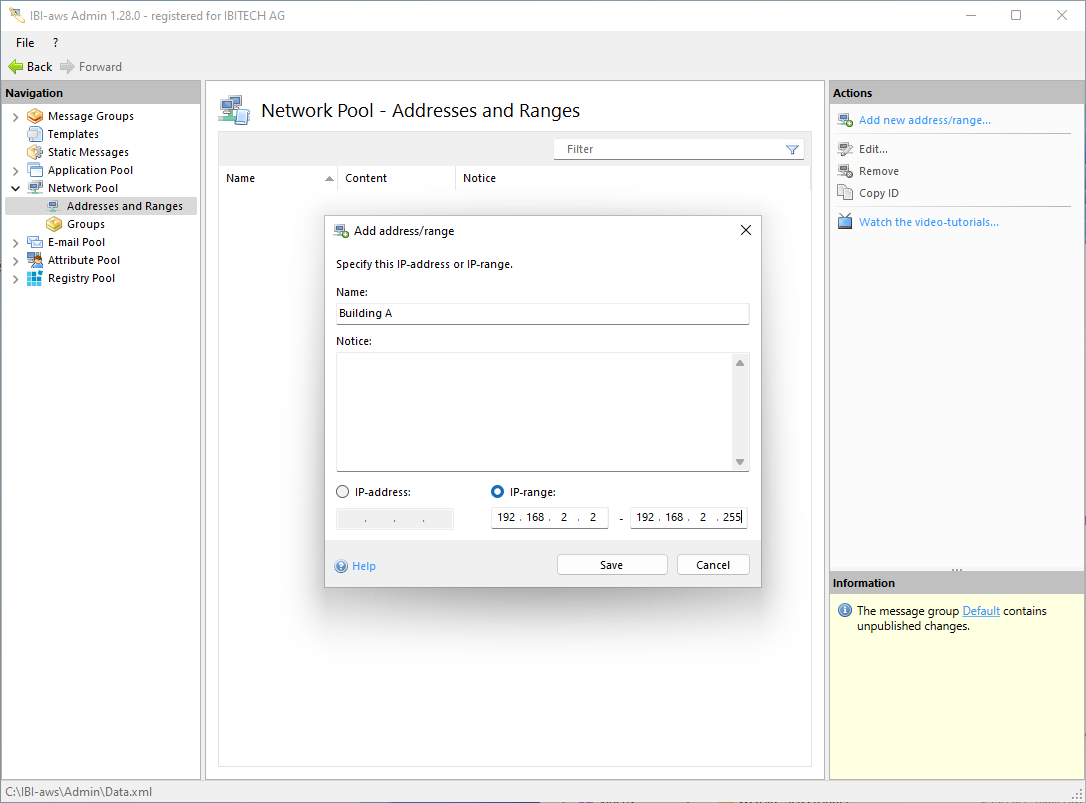Click into the Name text field
Image resolution: width=1086 pixels, height=803 pixels.
542,314
